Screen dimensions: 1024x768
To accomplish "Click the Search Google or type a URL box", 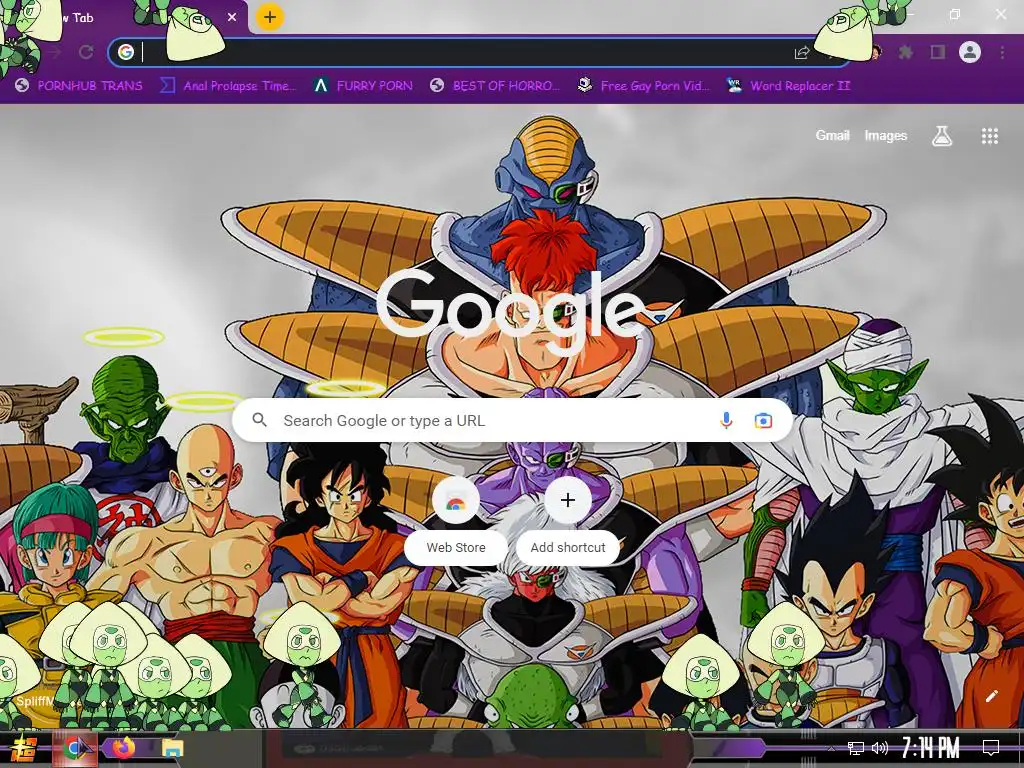I will click(513, 421).
